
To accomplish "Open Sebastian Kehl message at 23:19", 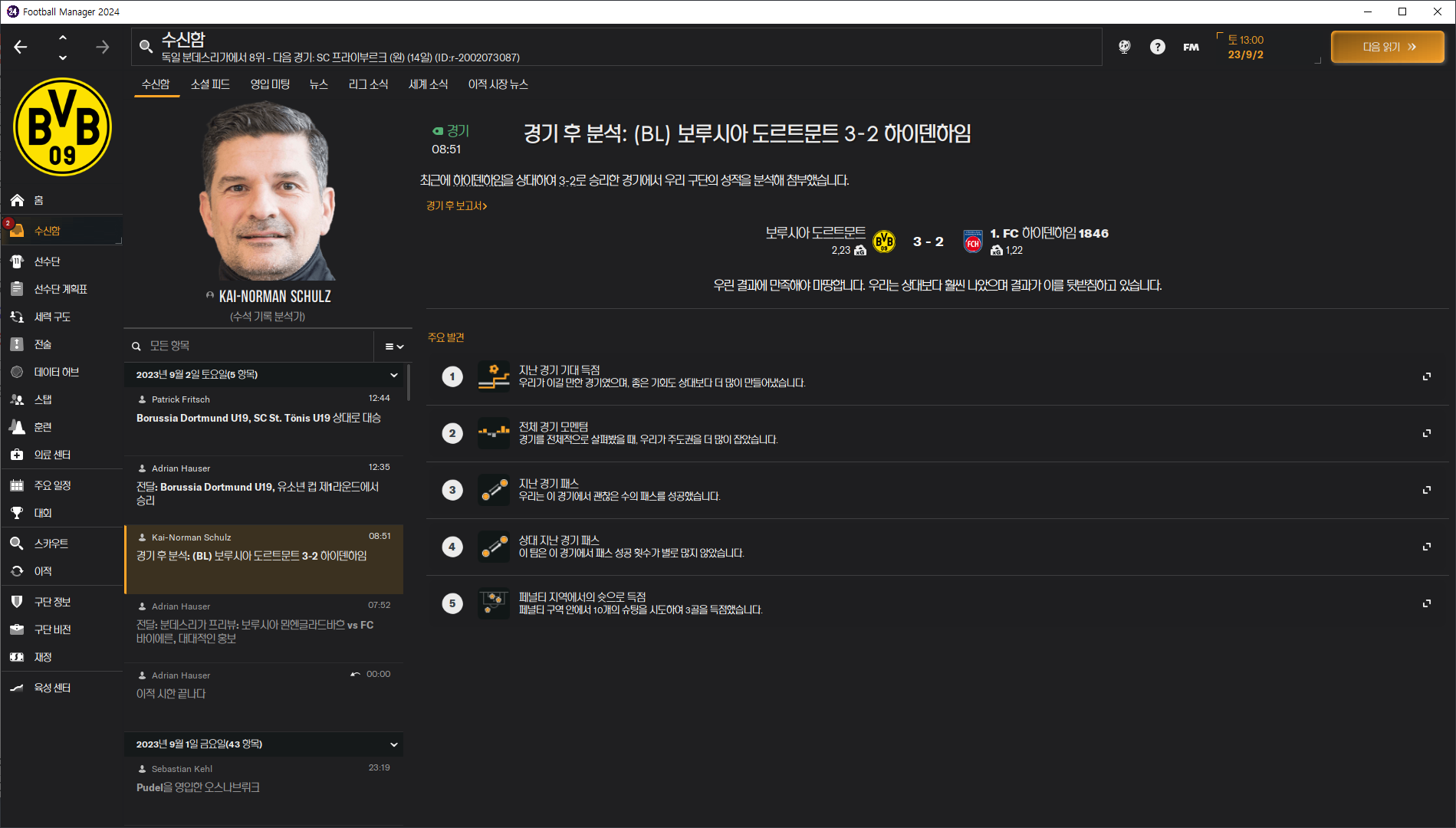I will (264, 792).
